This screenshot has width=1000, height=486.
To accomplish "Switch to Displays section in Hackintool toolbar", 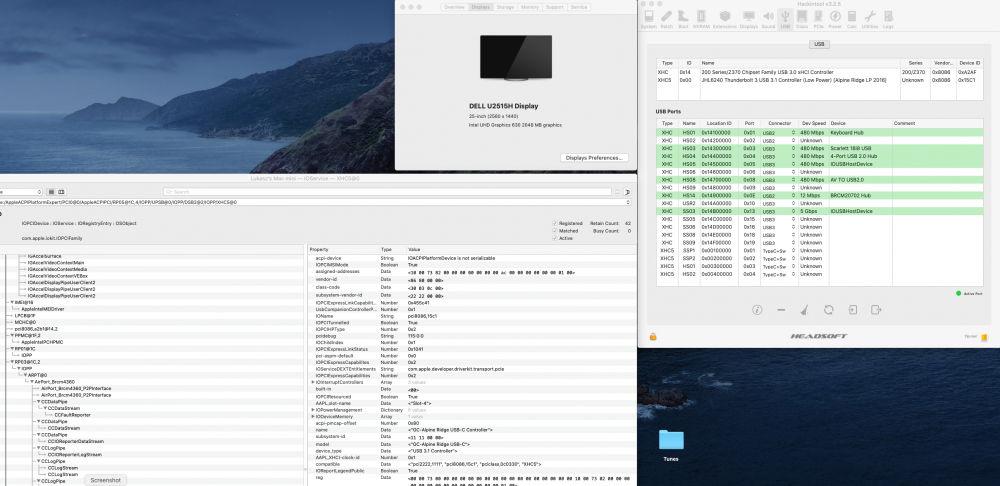I will (x=749, y=18).
